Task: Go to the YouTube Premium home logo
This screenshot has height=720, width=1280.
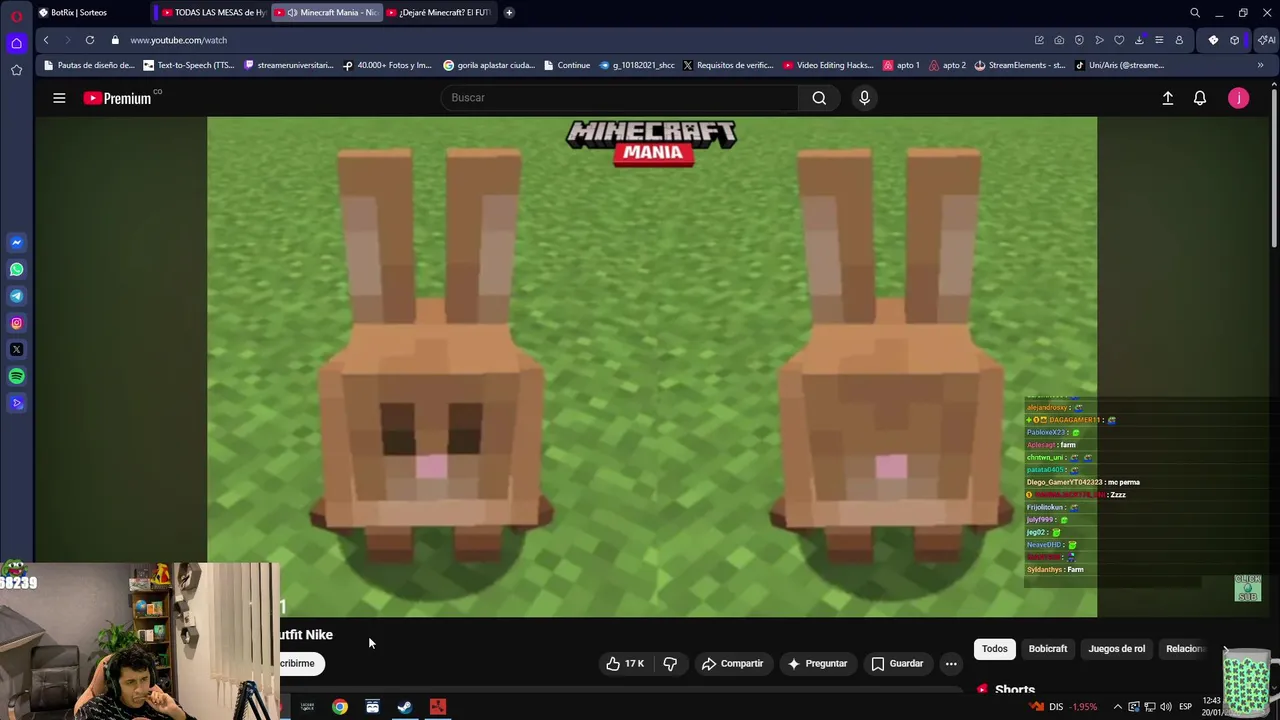Action: click(x=121, y=98)
